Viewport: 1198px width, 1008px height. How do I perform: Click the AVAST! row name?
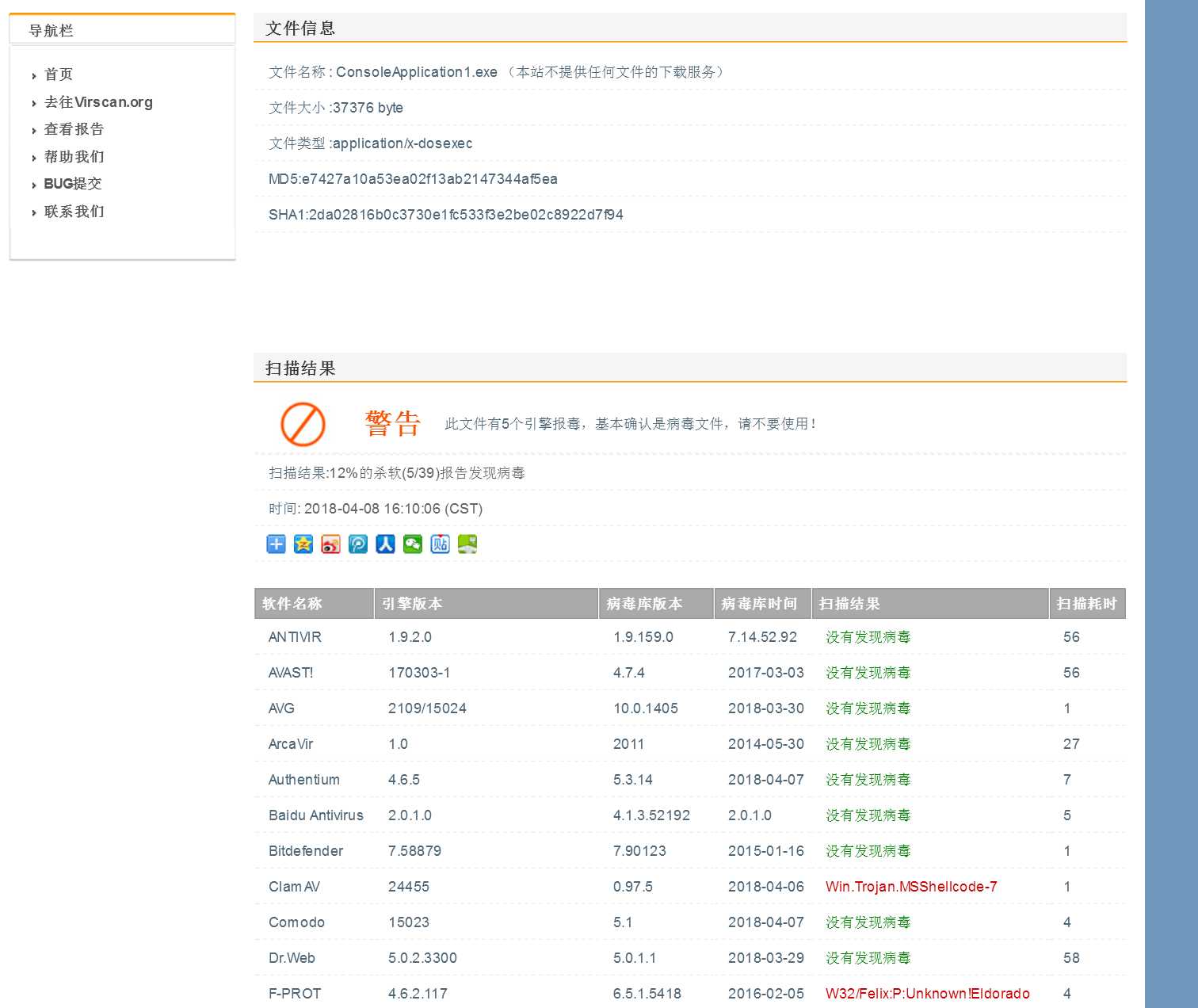point(291,673)
